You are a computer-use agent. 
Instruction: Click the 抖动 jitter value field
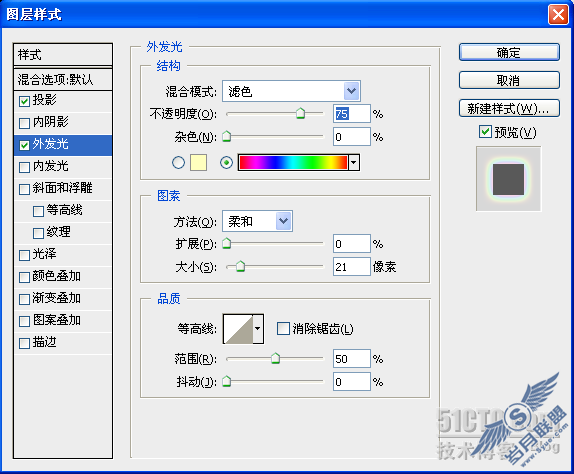pos(352,382)
